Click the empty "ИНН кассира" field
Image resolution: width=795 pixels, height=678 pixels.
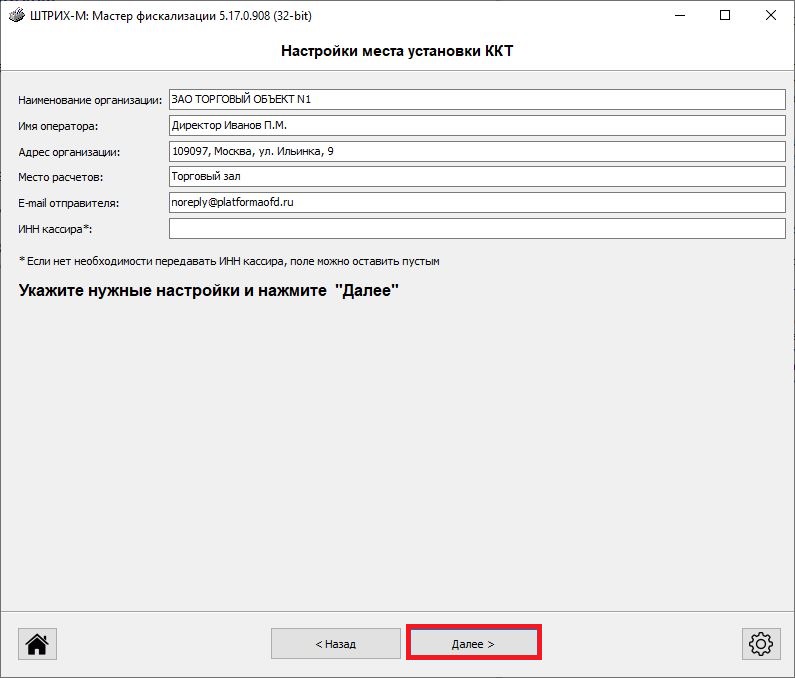coord(477,229)
